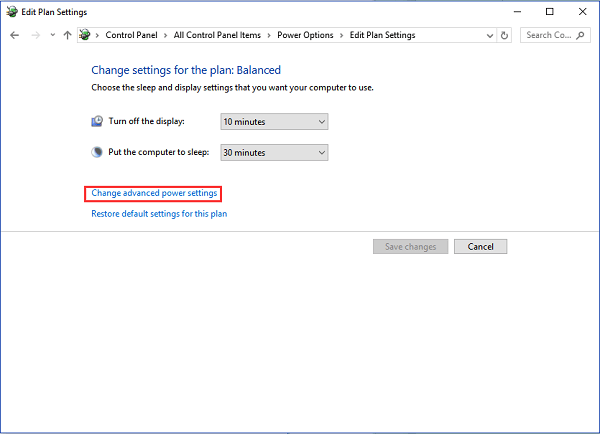The width and height of the screenshot is (600, 434).
Task: Close the Edit Plan Settings window
Action: [582, 12]
